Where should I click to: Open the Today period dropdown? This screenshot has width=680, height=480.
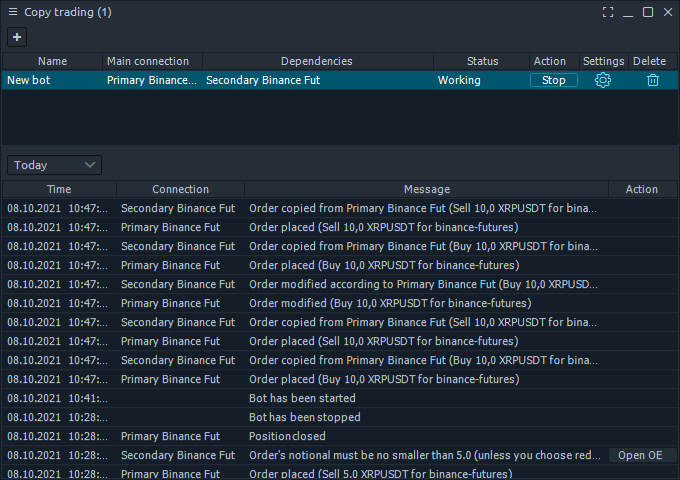tap(55, 165)
